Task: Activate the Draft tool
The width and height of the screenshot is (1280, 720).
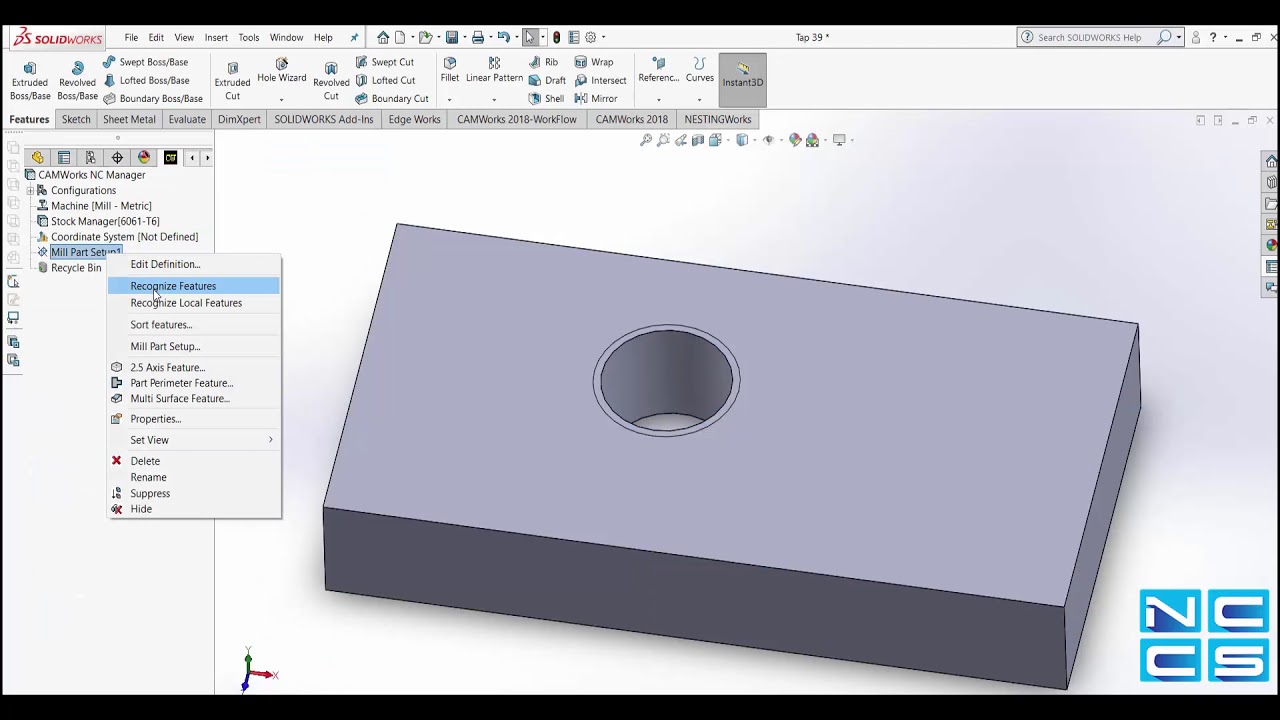Action: point(547,80)
